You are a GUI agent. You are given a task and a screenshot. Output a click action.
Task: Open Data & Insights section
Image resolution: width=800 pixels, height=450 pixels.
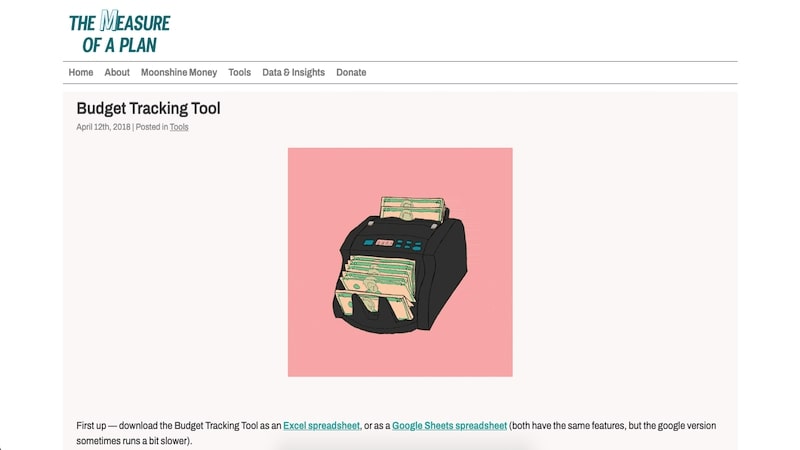(293, 72)
